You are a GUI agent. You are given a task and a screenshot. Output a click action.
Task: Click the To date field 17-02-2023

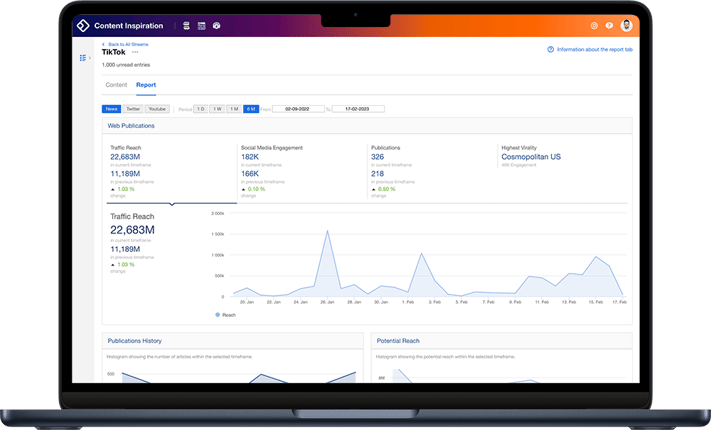coord(358,109)
